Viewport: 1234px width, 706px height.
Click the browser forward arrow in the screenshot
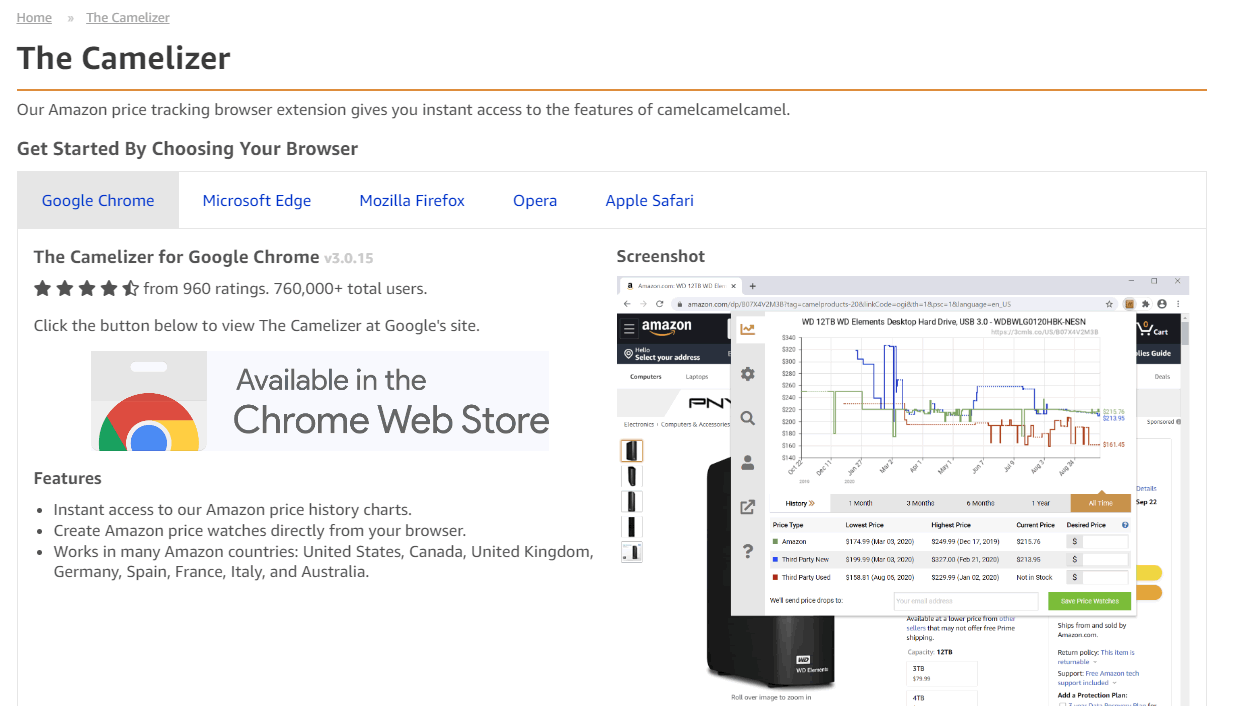[x=644, y=303]
